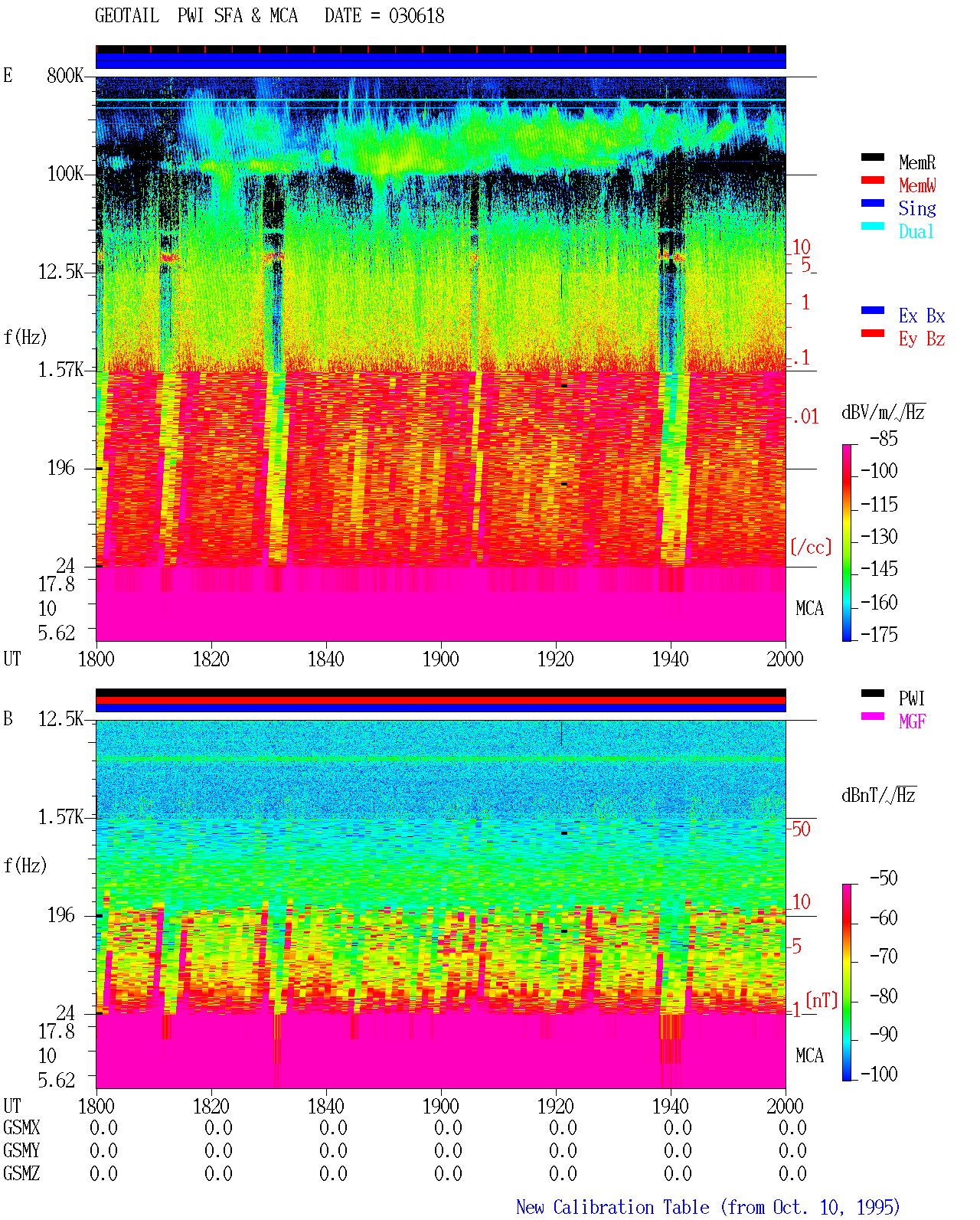Click the "MemW" legend label

917,185
